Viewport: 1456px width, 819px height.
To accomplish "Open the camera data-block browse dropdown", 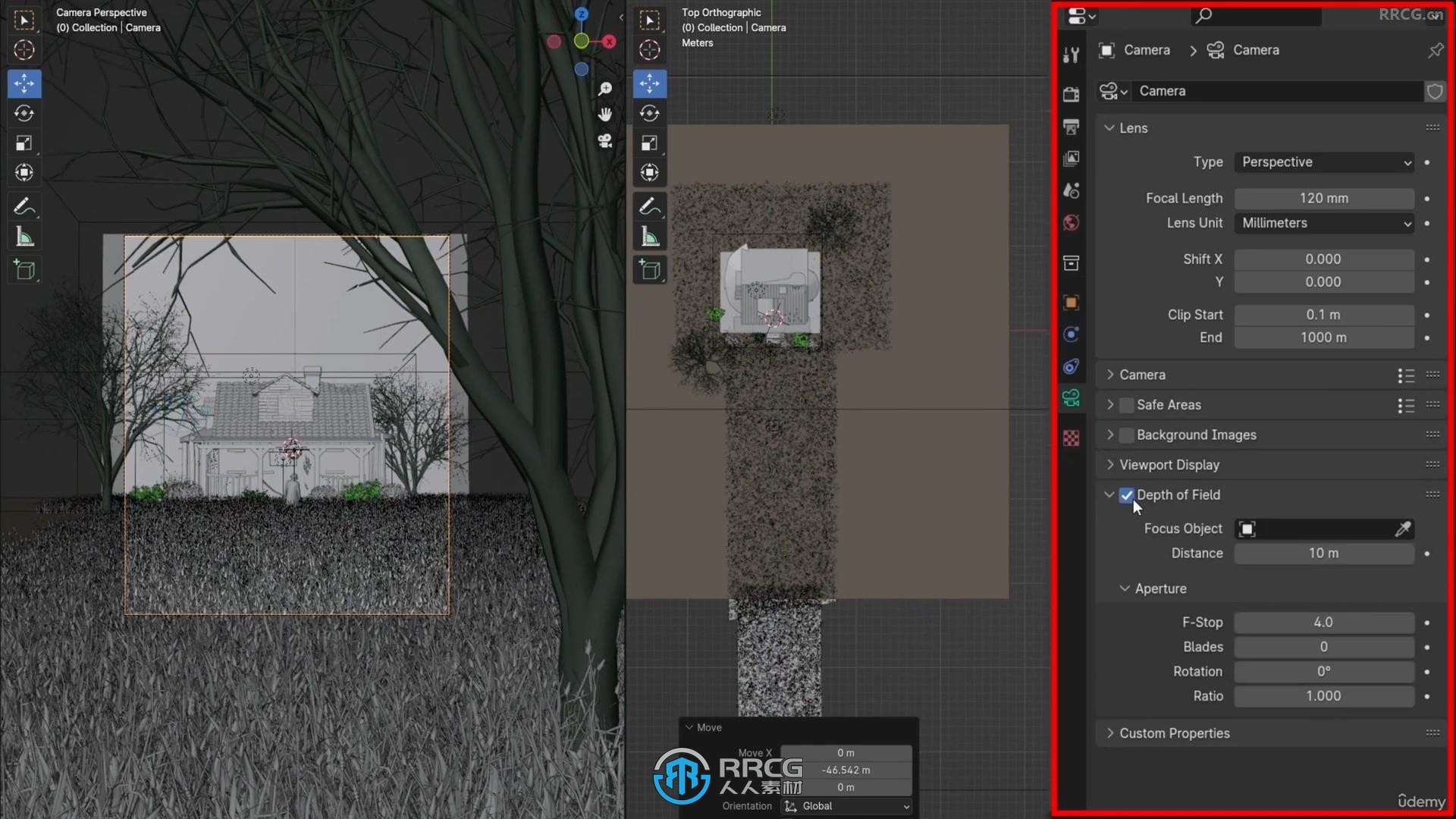I will click(1113, 92).
